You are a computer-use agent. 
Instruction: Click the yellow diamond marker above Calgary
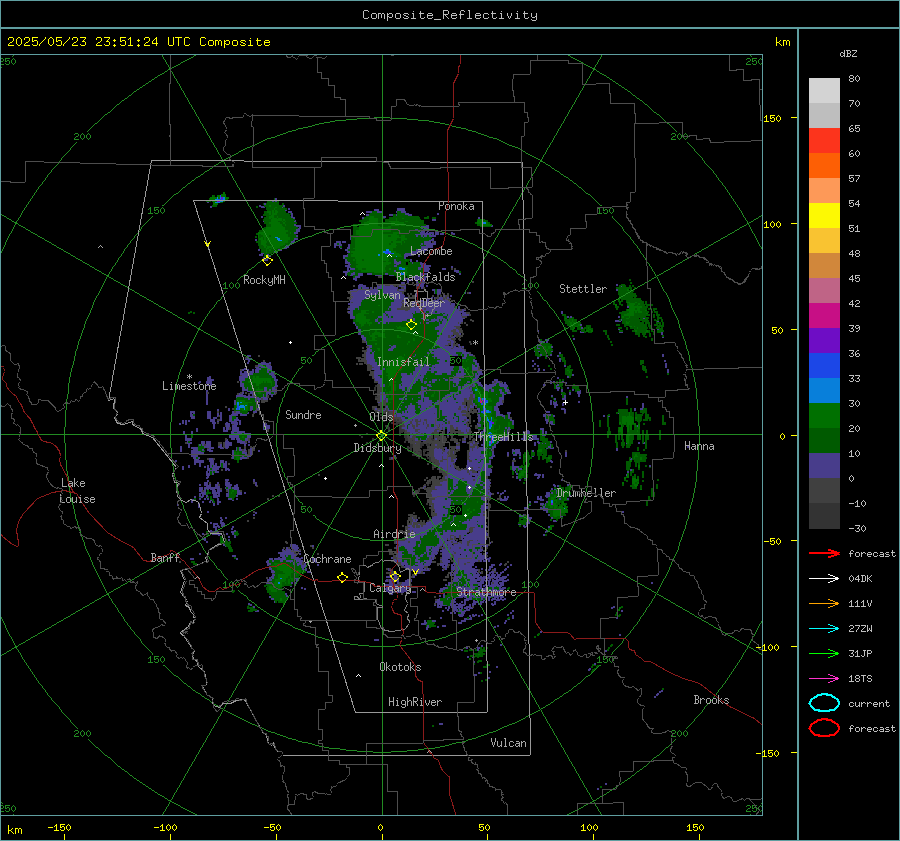395,576
